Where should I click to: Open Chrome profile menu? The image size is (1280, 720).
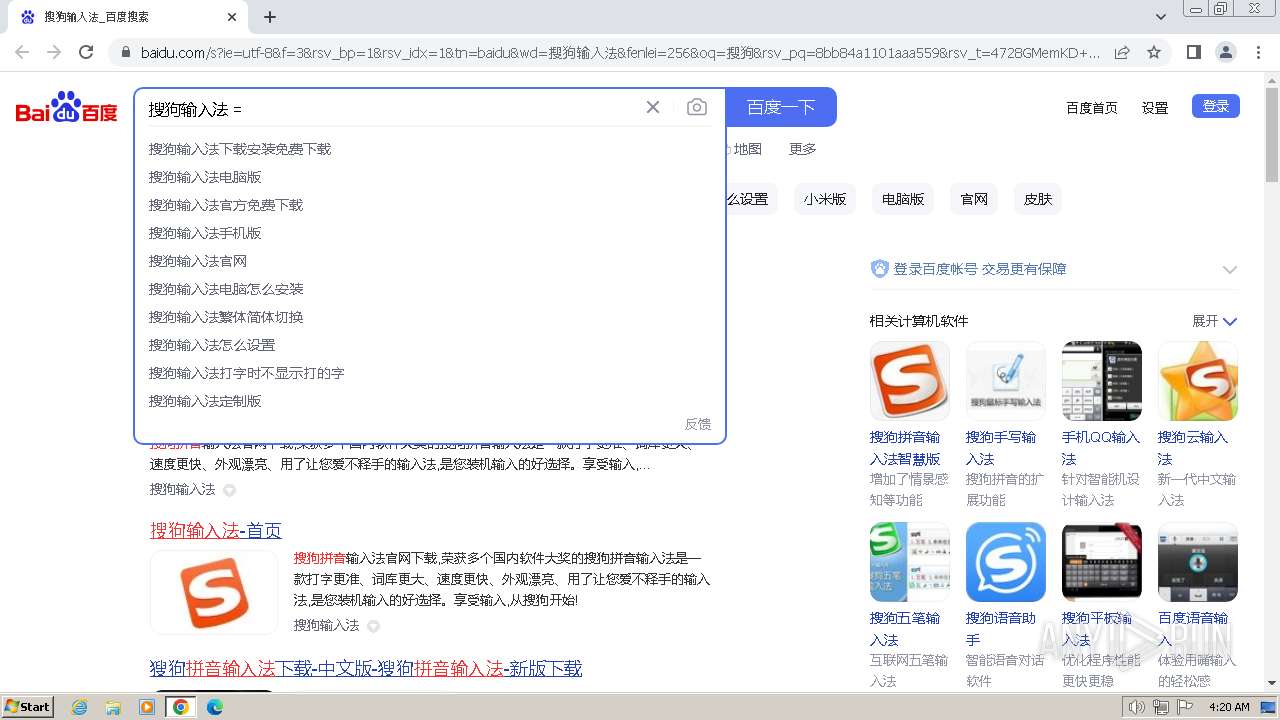(1225, 52)
